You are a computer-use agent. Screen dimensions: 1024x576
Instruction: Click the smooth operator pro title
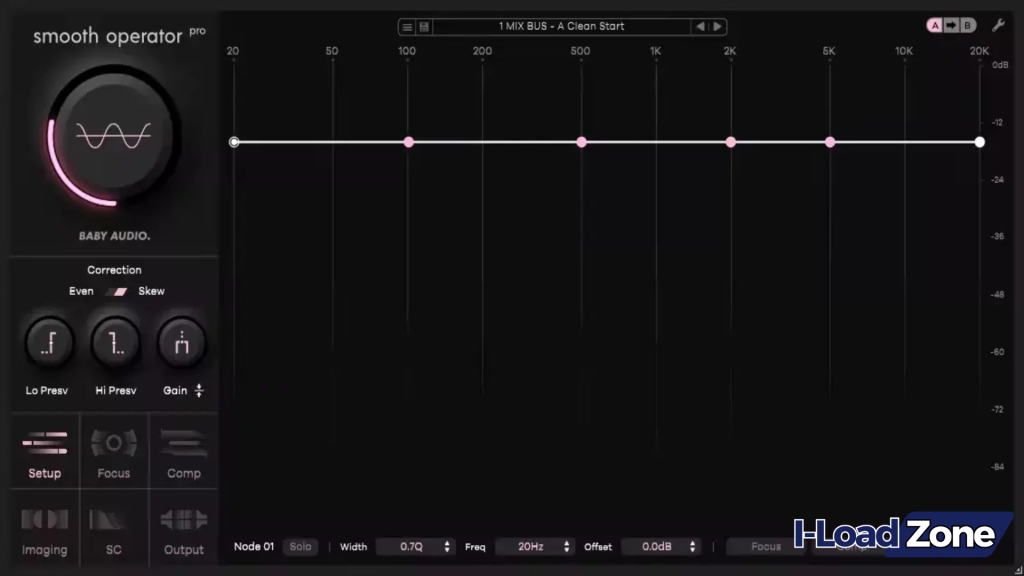[120, 35]
